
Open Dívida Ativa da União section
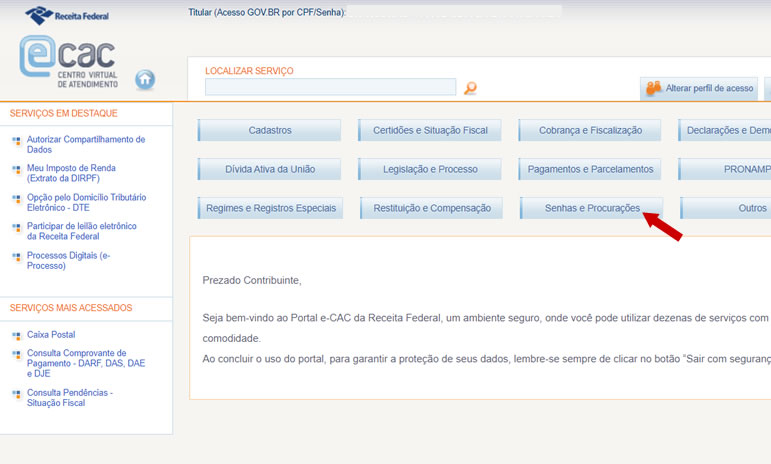coord(270,169)
